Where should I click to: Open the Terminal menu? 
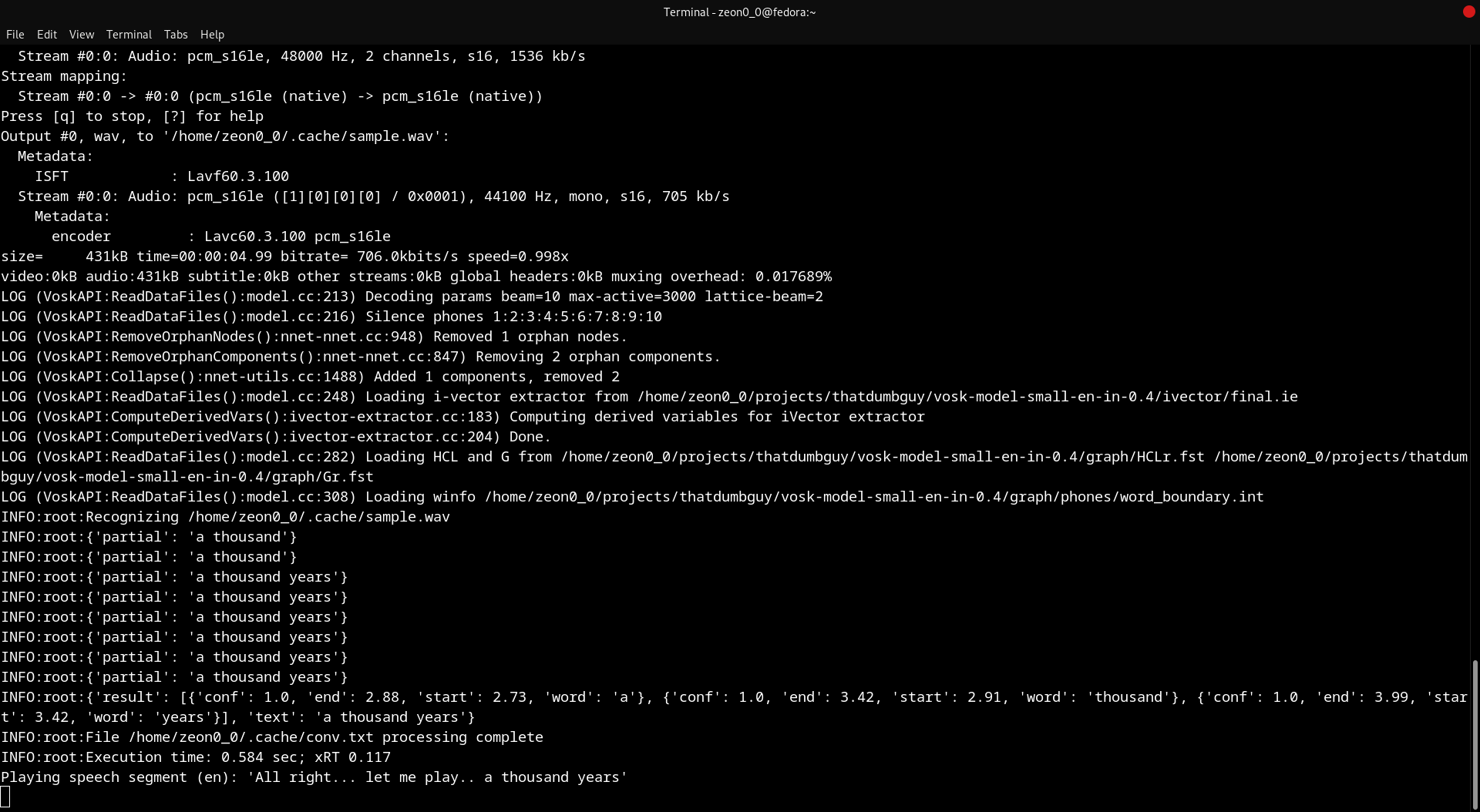(x=129, y=35)
